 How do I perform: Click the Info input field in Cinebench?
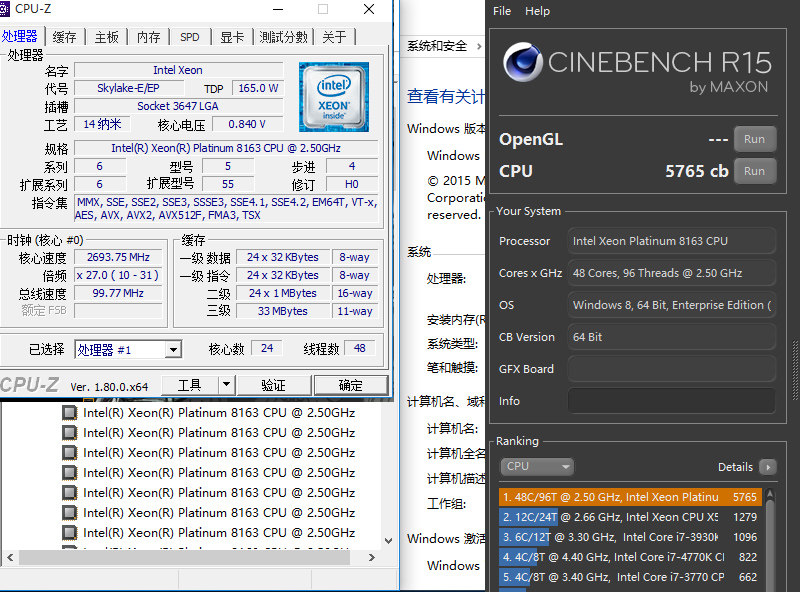pos(671,401)
